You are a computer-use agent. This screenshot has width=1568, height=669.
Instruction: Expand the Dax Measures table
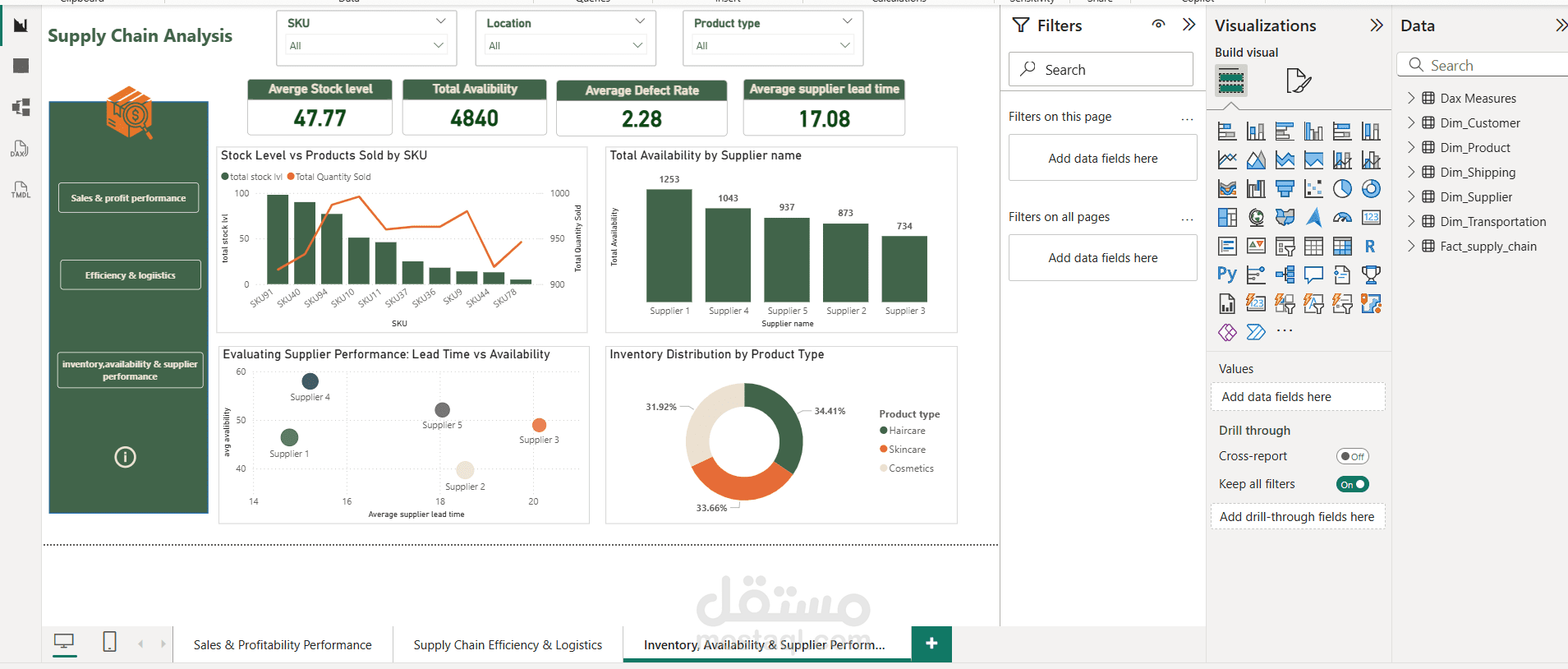1411,98
